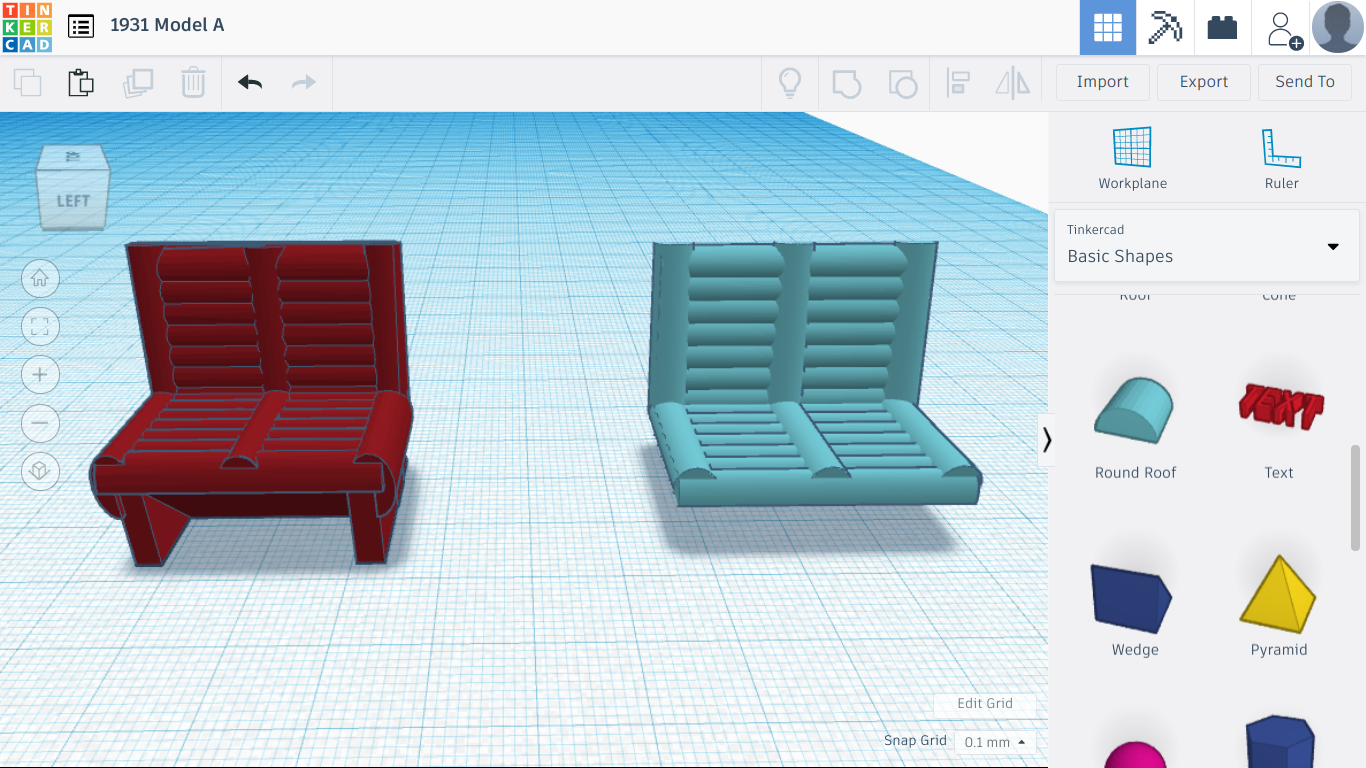Open the Blocks pickaxe mode
This screenshot has width=1366, height=768.
pos(1165,27)
